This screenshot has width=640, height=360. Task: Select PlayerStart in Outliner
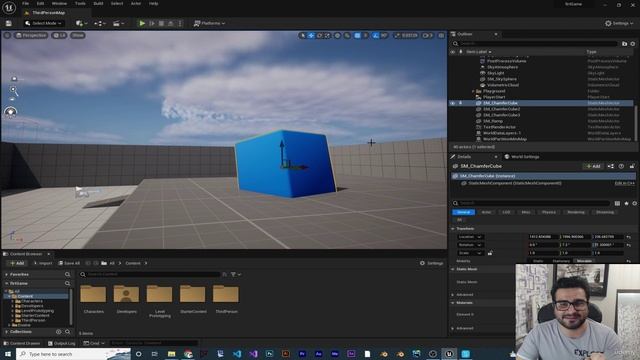pos(494,97)
